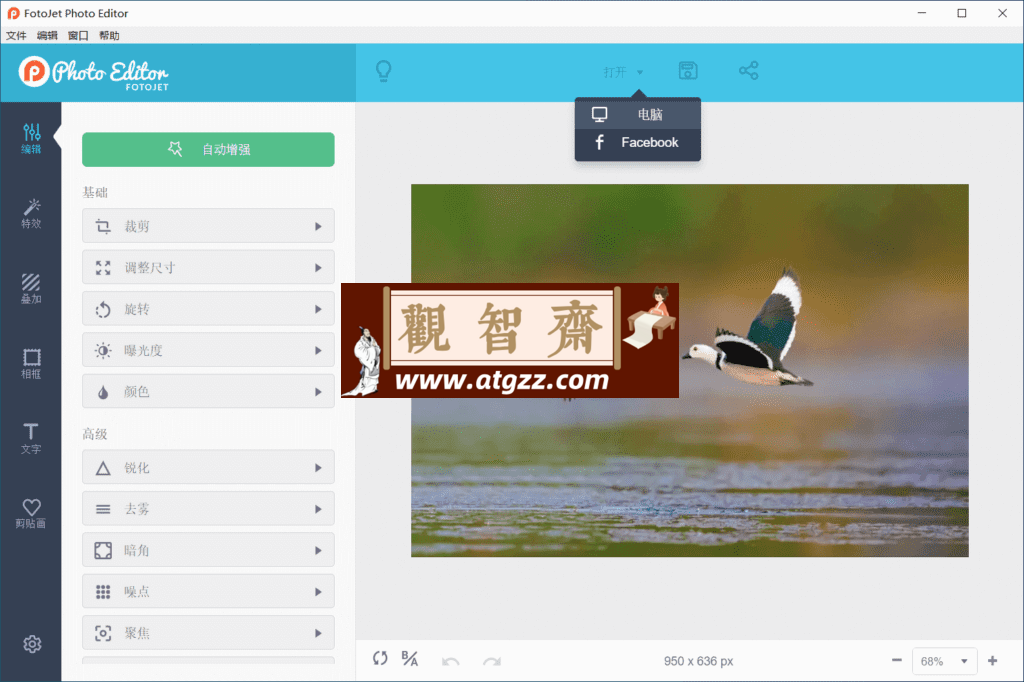Expand the 调整尺寸 resize panel

[208, 267]
